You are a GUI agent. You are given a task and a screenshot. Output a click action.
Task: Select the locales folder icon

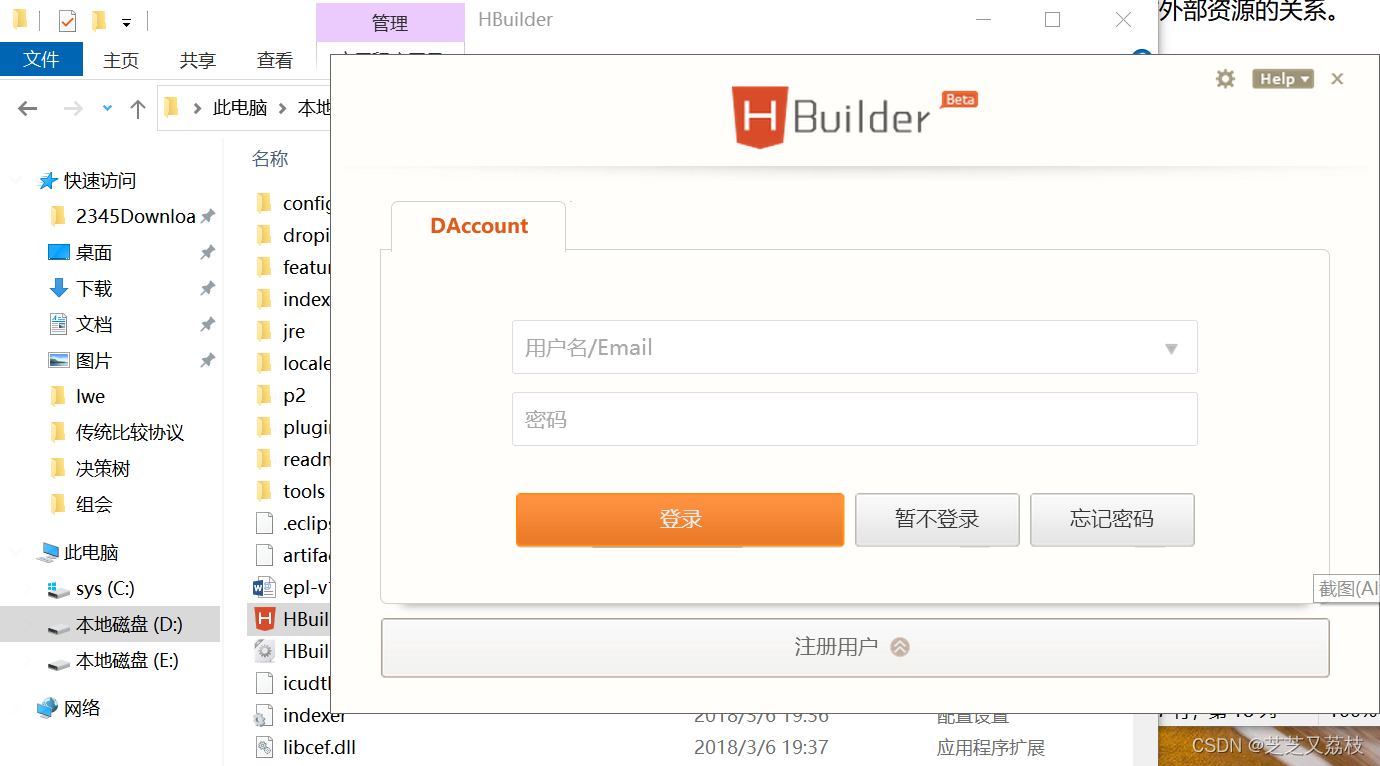coord(264,363)
